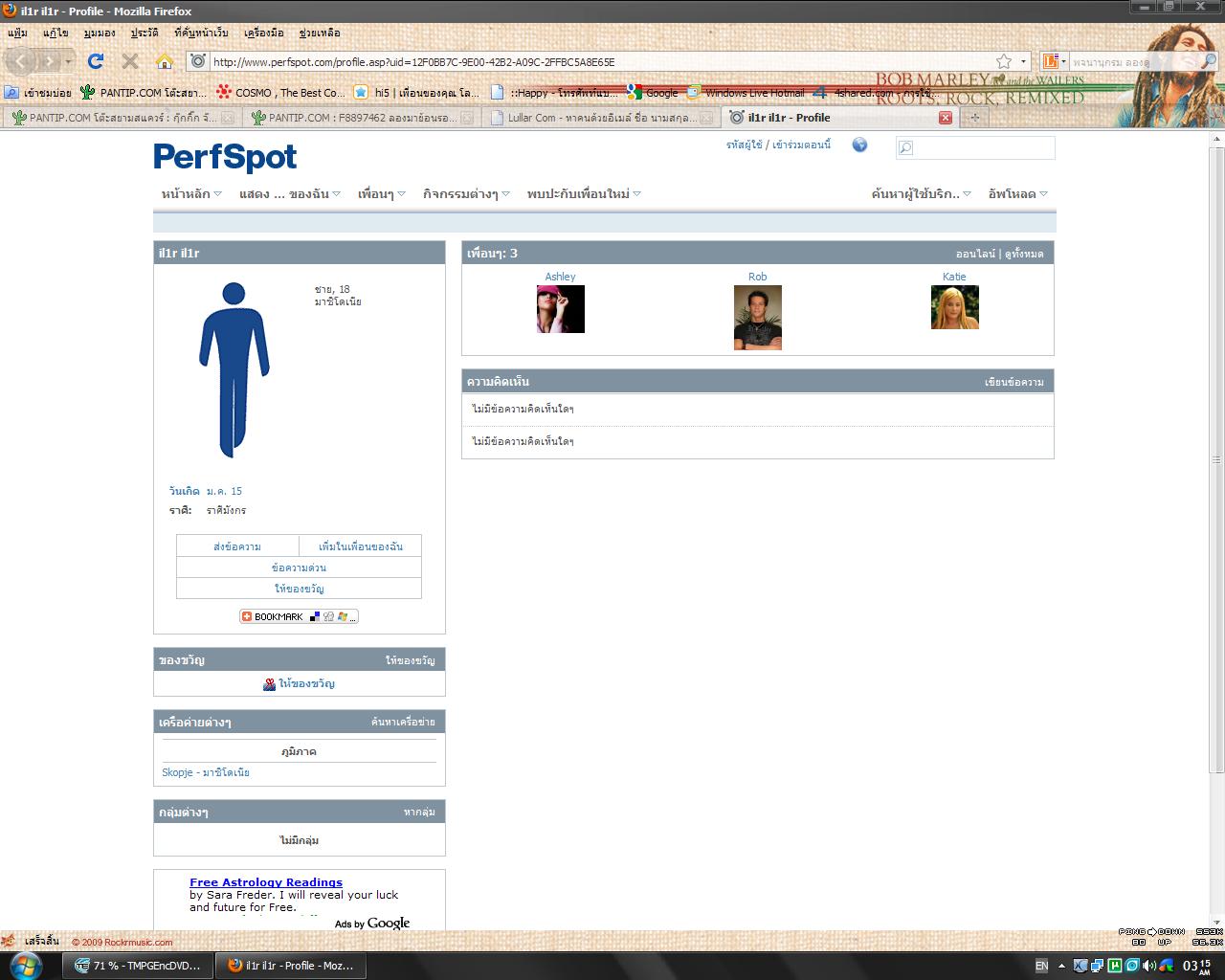Click the PerfSpot logo
The image size is (1225, 980).
pyautogui.click(x=225, y=157)
